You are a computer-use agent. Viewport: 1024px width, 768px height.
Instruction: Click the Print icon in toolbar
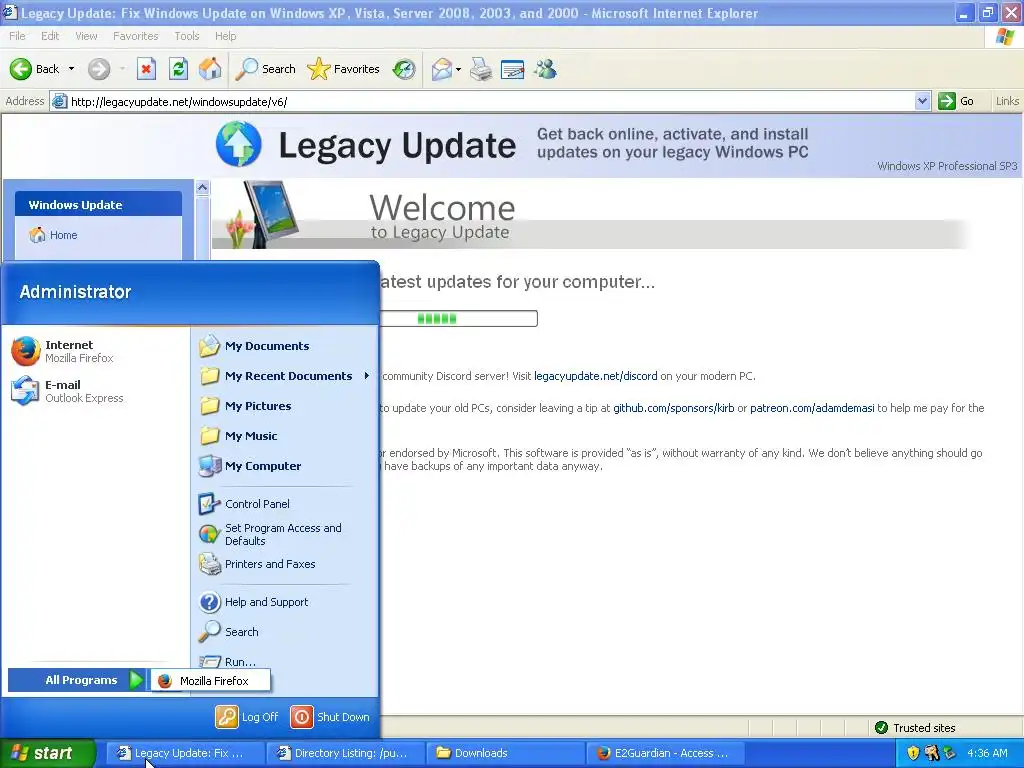point(481,69)
